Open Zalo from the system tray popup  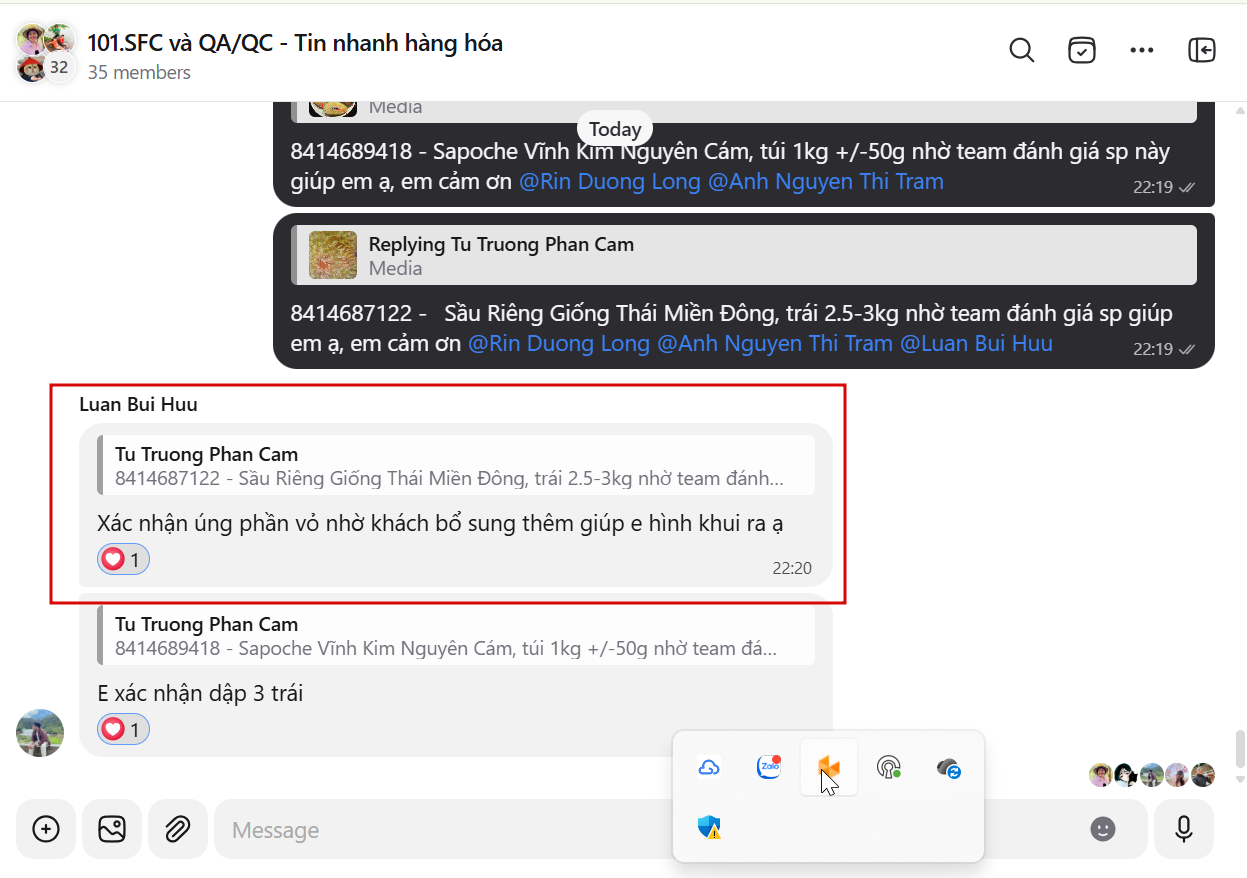pos(768,767)
